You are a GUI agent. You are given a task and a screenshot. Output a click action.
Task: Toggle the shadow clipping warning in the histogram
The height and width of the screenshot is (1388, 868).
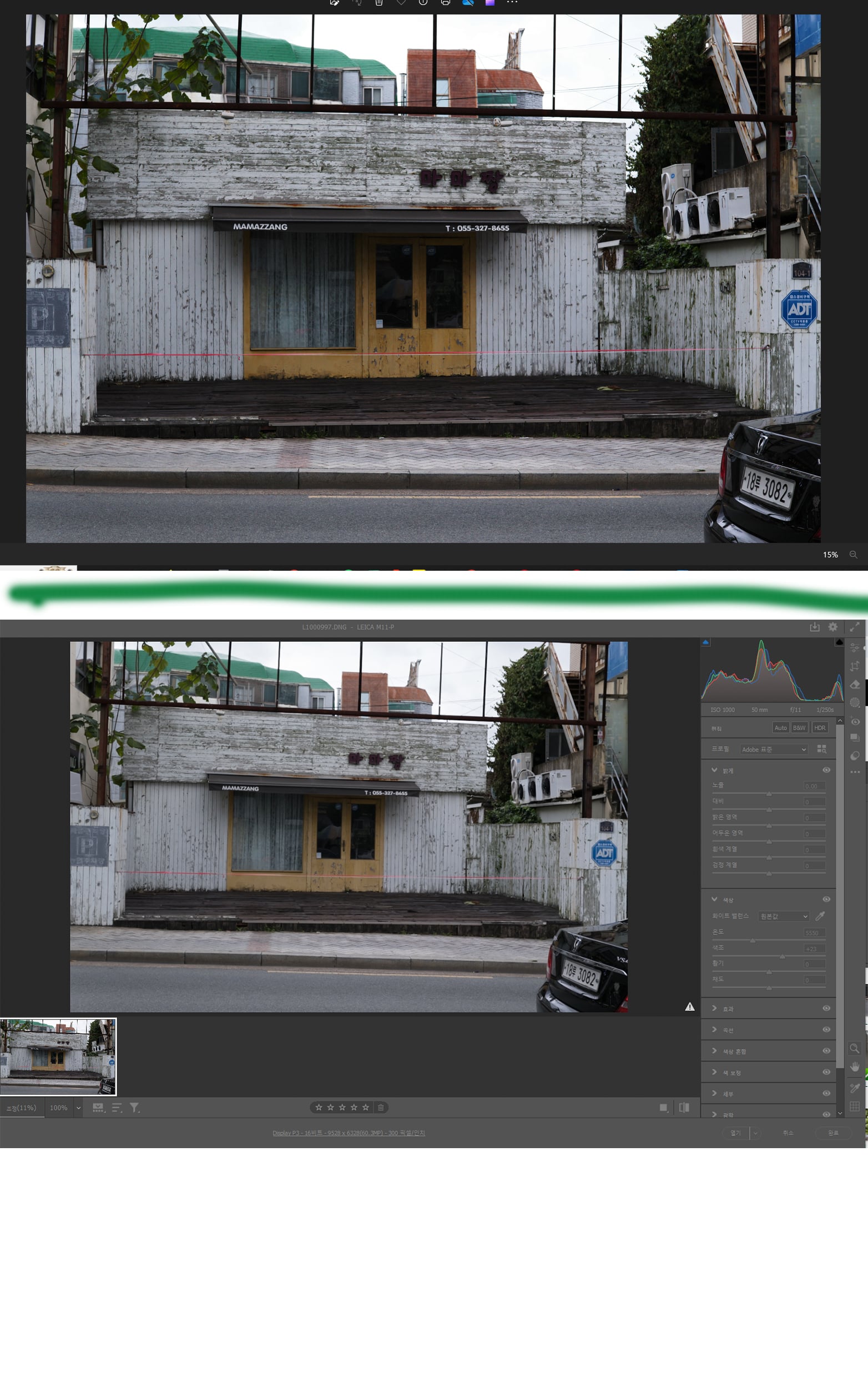(705, 642)
